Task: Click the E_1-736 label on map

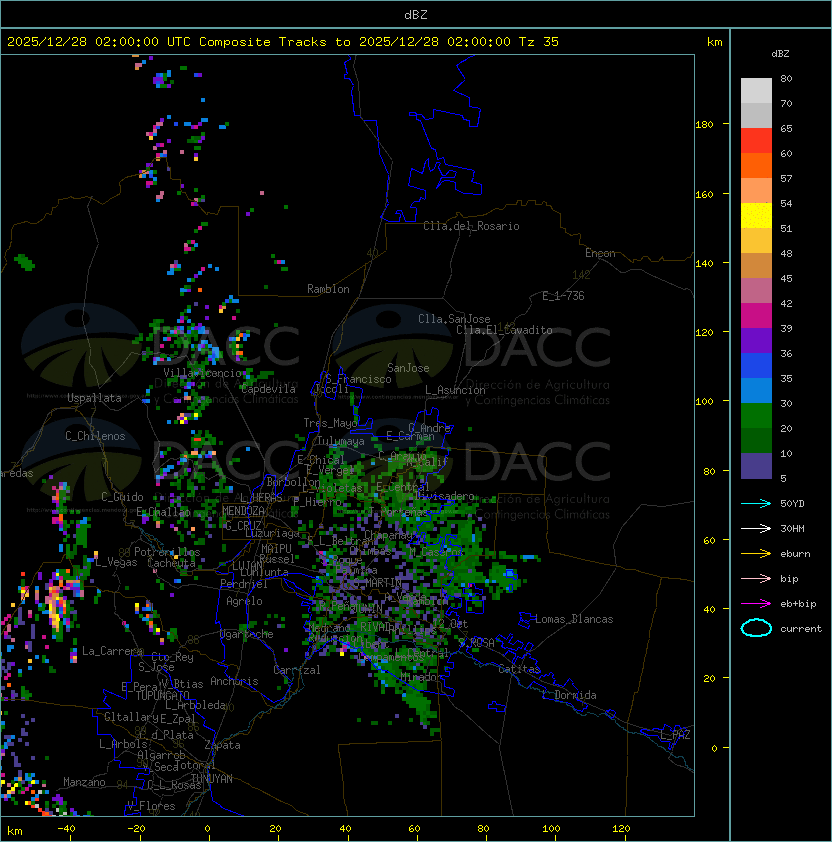Action: click(x=563, y=296)
